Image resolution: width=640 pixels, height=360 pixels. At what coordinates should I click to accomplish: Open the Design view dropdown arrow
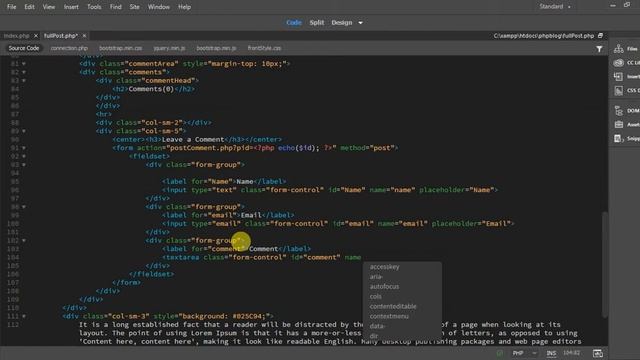pyautogui.click(x=360, y=23)
